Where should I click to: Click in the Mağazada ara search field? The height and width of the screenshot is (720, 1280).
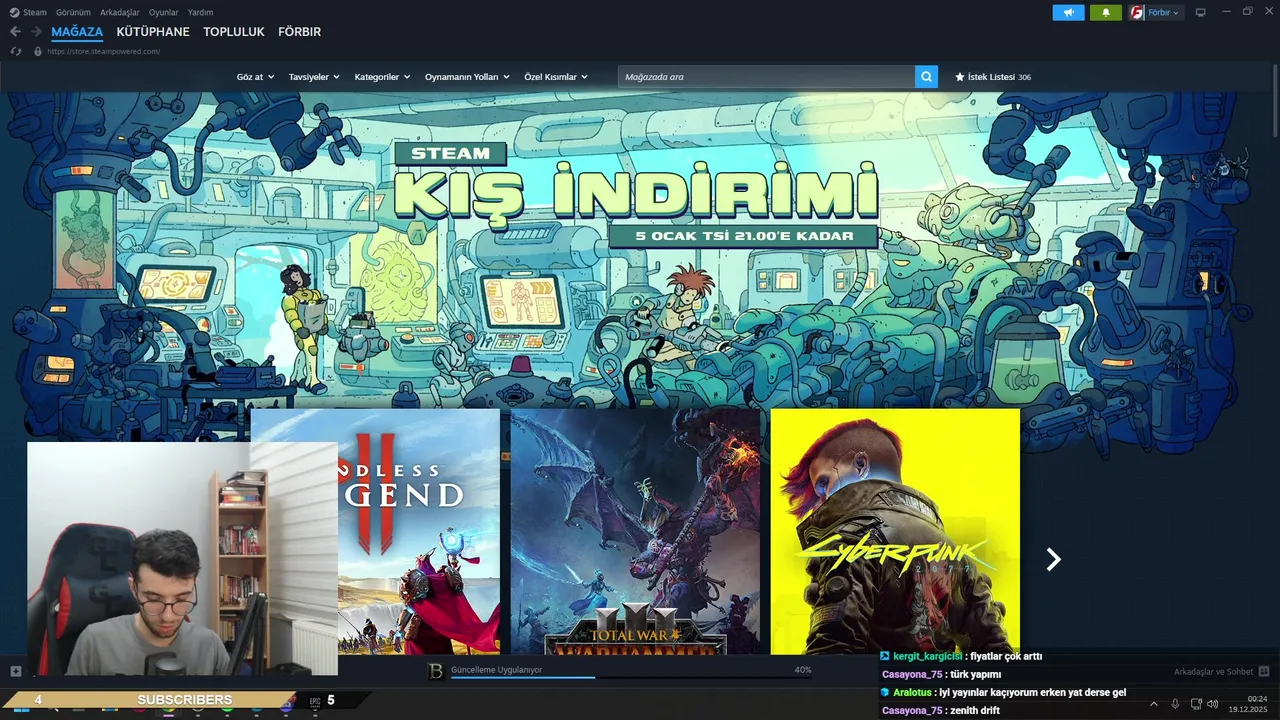766,77
